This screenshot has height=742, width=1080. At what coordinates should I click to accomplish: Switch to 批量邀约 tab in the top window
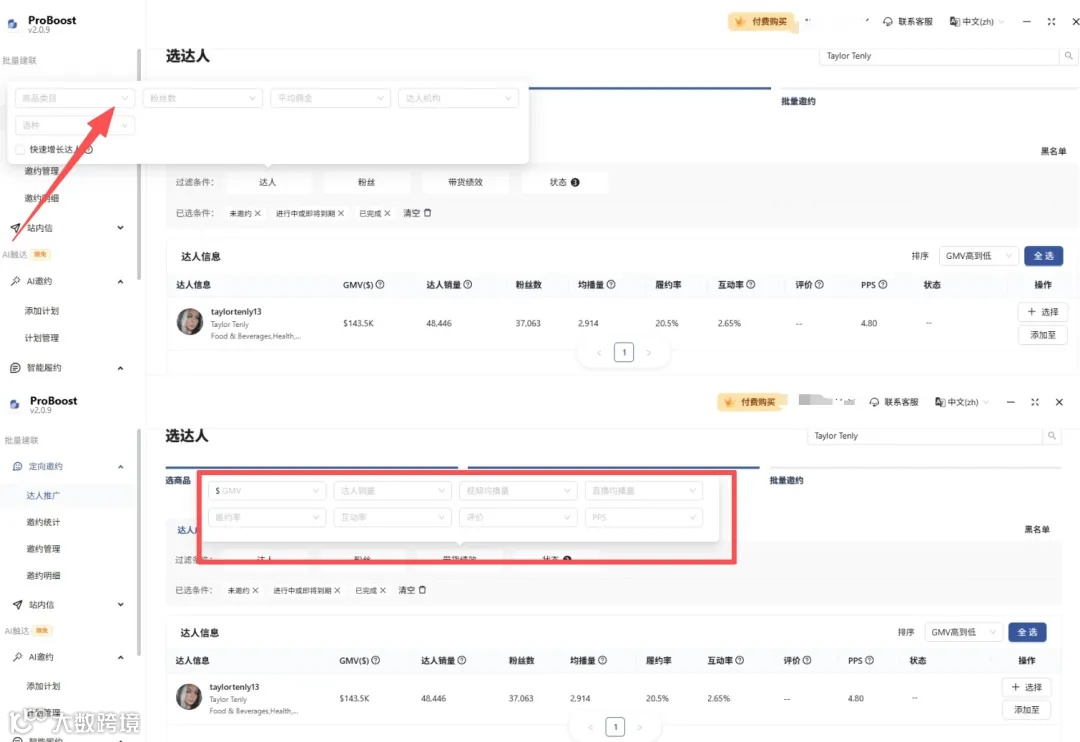pos(798,101)
